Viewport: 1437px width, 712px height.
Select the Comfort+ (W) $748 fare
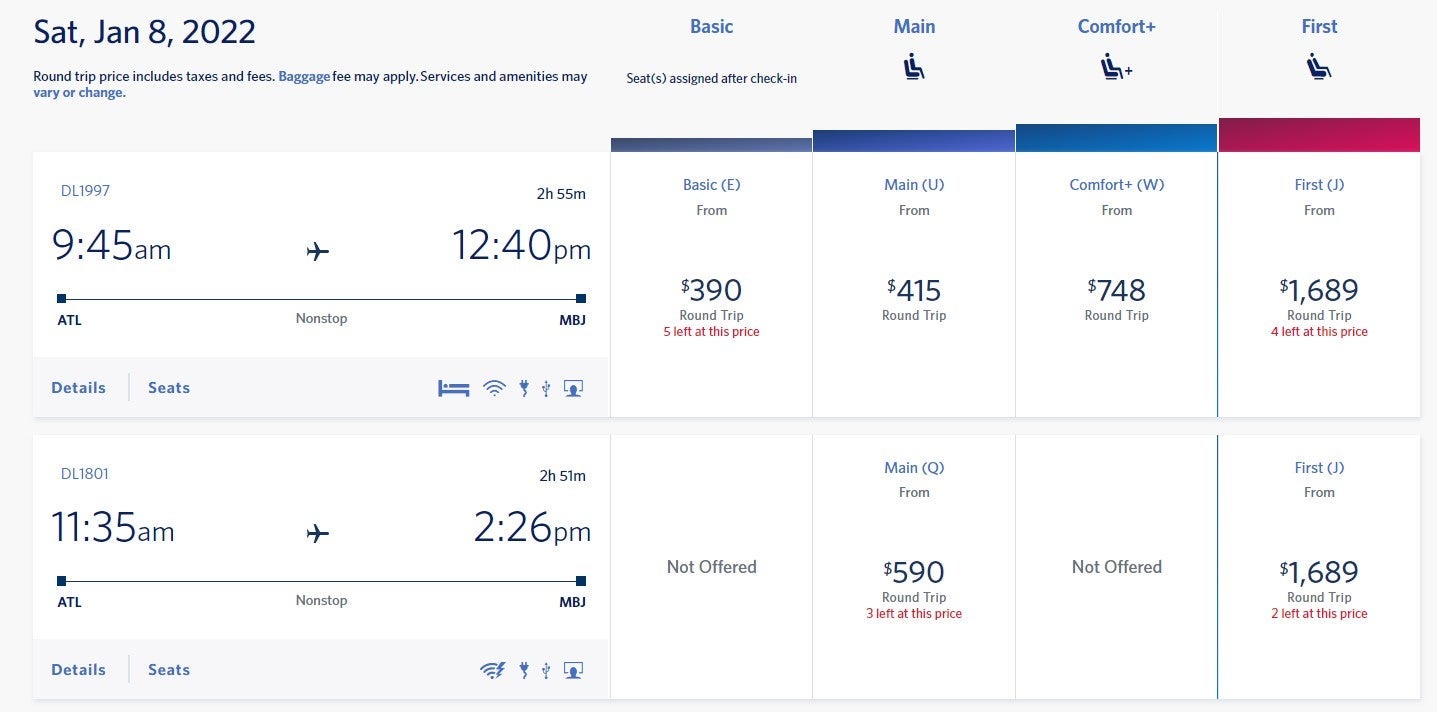pyautogui.click(x=1116, y=291)
